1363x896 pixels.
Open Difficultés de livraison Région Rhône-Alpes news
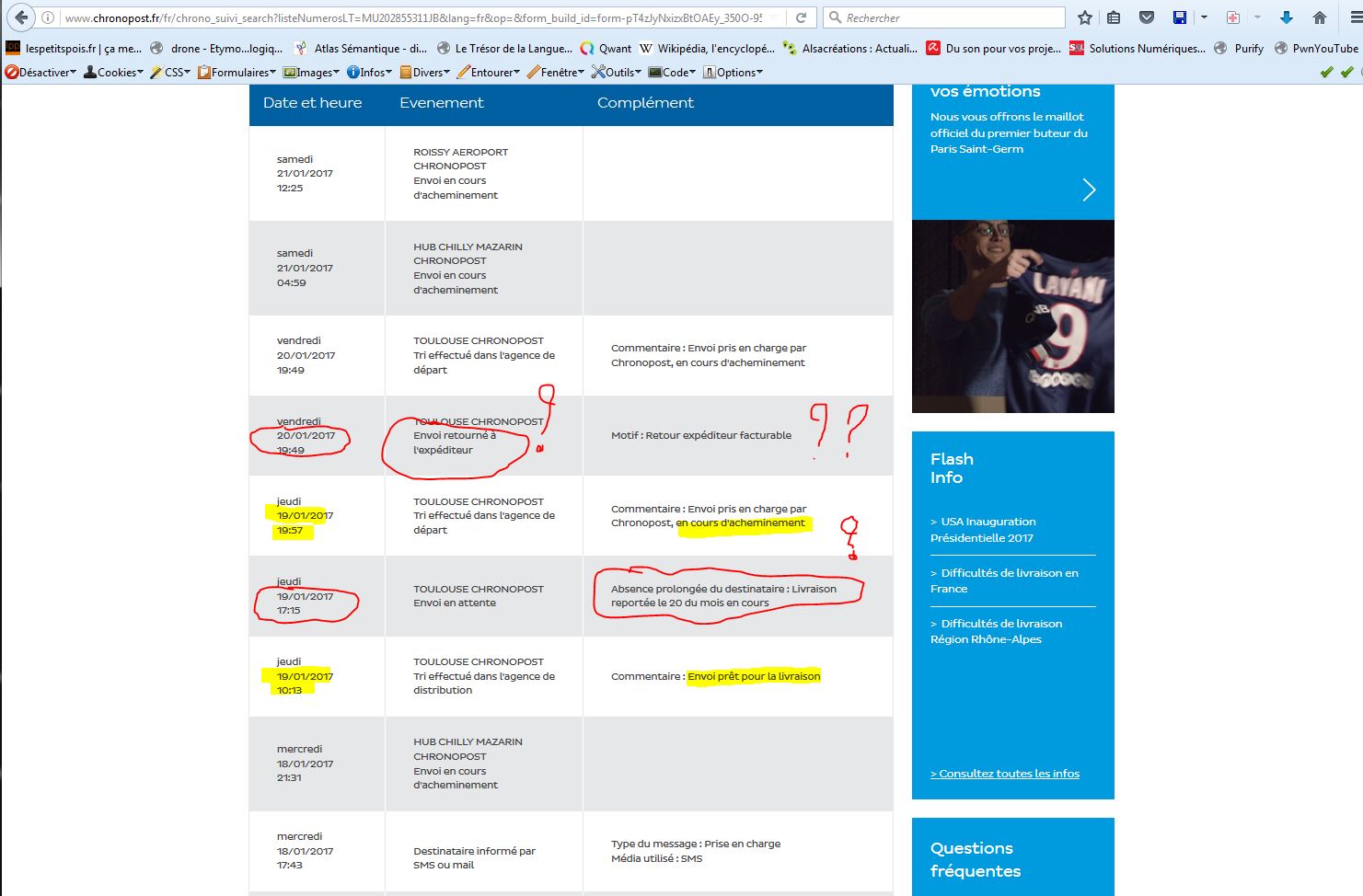pos(996,631)
